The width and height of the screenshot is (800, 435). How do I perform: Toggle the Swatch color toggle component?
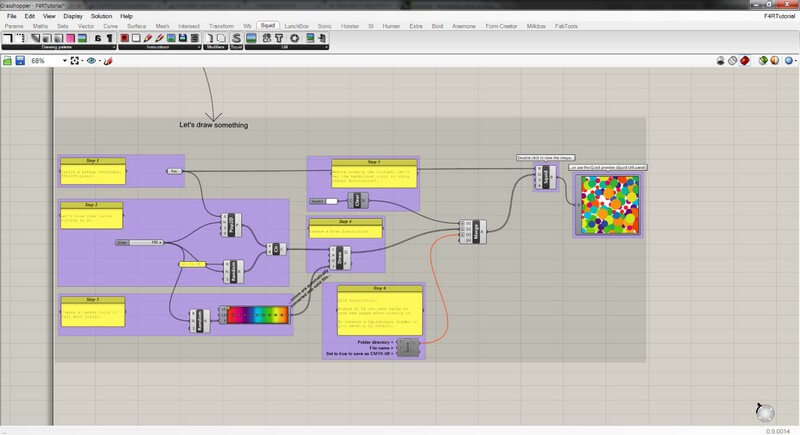331,201
